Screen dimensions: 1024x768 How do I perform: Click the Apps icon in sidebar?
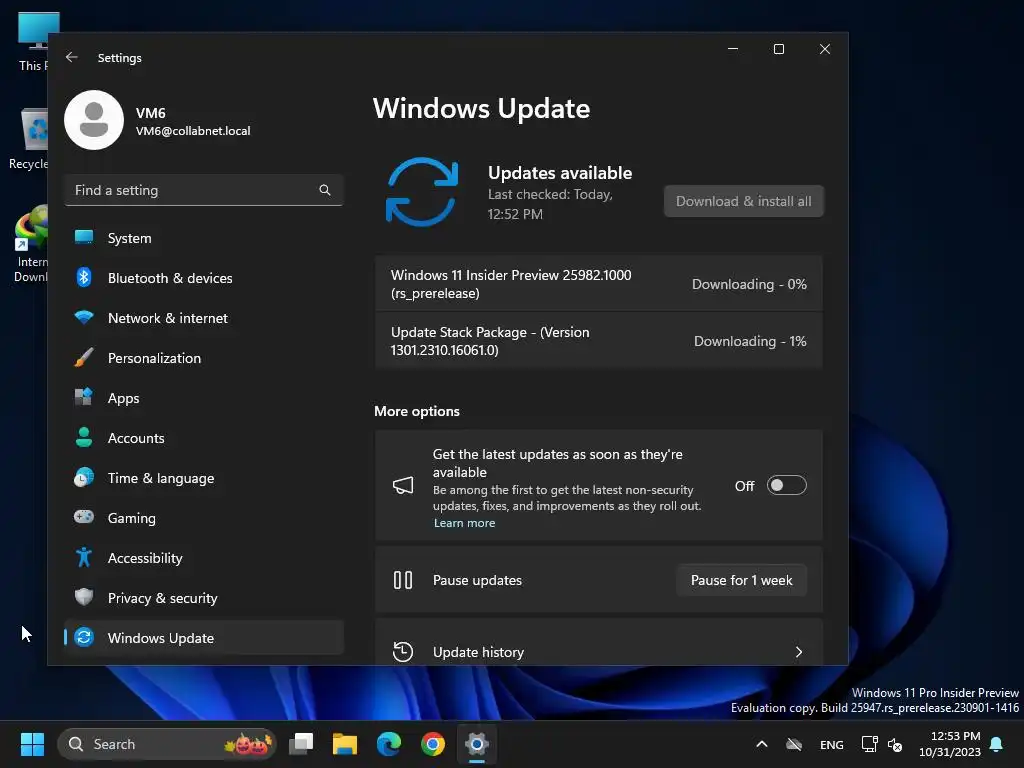point(84,397)
